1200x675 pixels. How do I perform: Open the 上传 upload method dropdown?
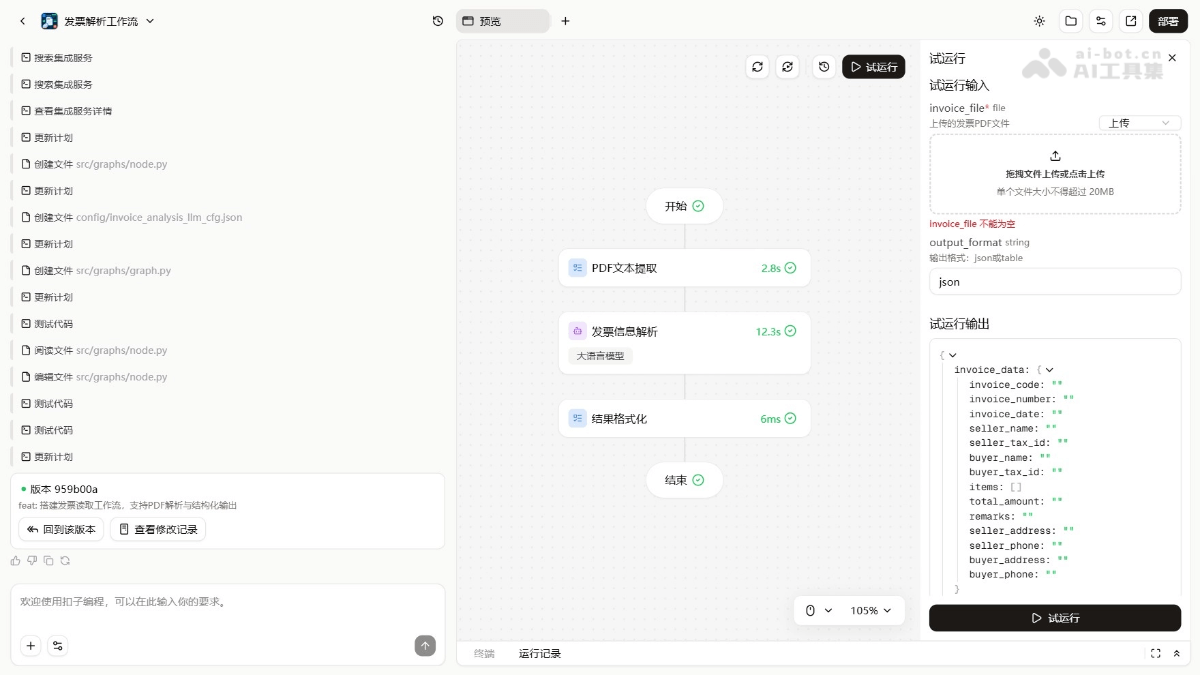(x=1138, y=122)
